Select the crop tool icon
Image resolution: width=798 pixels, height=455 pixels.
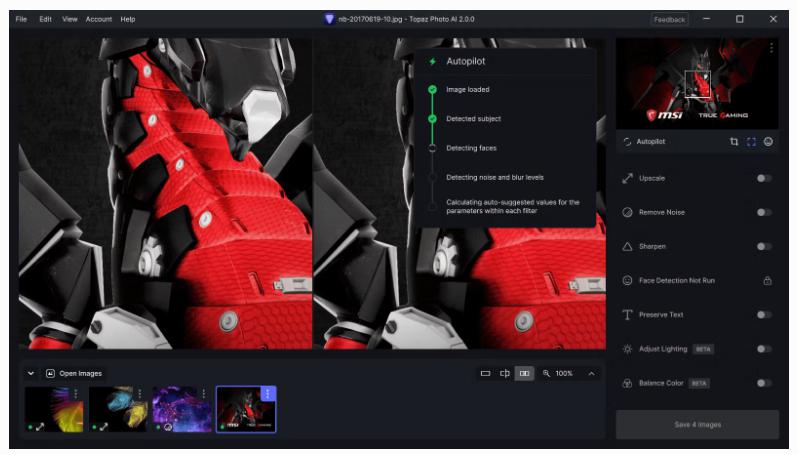[x=734, y=142]
